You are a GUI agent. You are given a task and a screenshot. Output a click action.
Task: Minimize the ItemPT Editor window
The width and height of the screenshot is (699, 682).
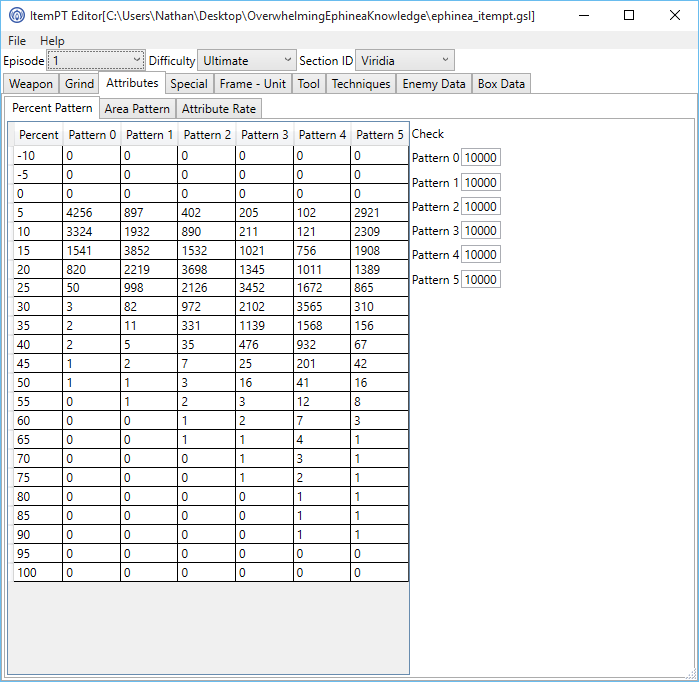click(x=584, y=15)
